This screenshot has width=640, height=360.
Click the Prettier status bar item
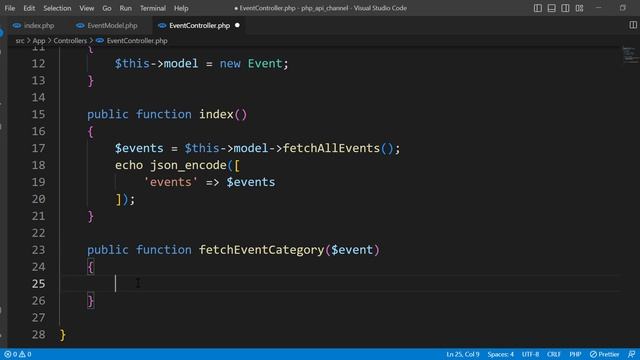click(604, 354)
